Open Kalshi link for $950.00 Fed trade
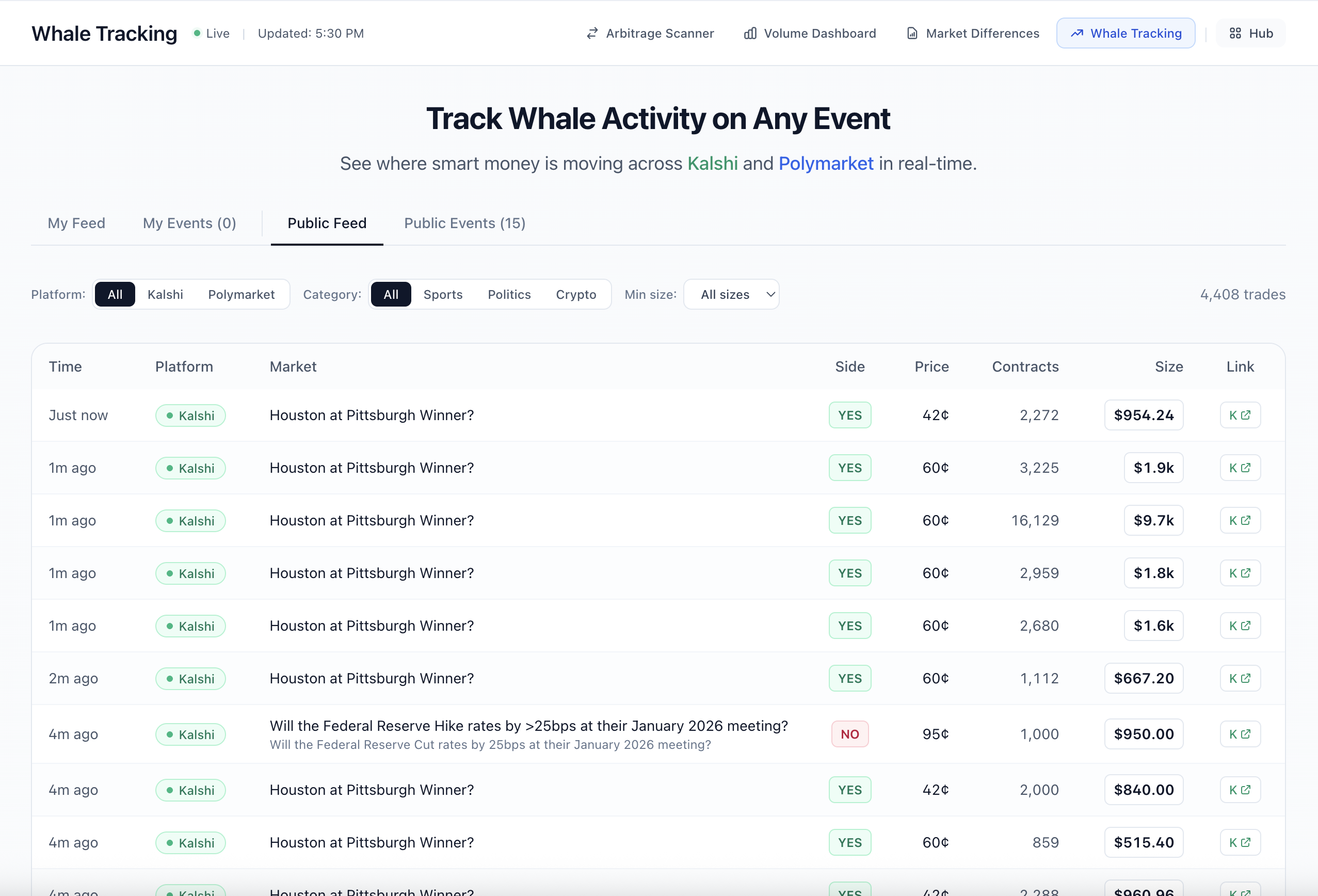Screen dimensions: 1318x896 pos(1240,734)
